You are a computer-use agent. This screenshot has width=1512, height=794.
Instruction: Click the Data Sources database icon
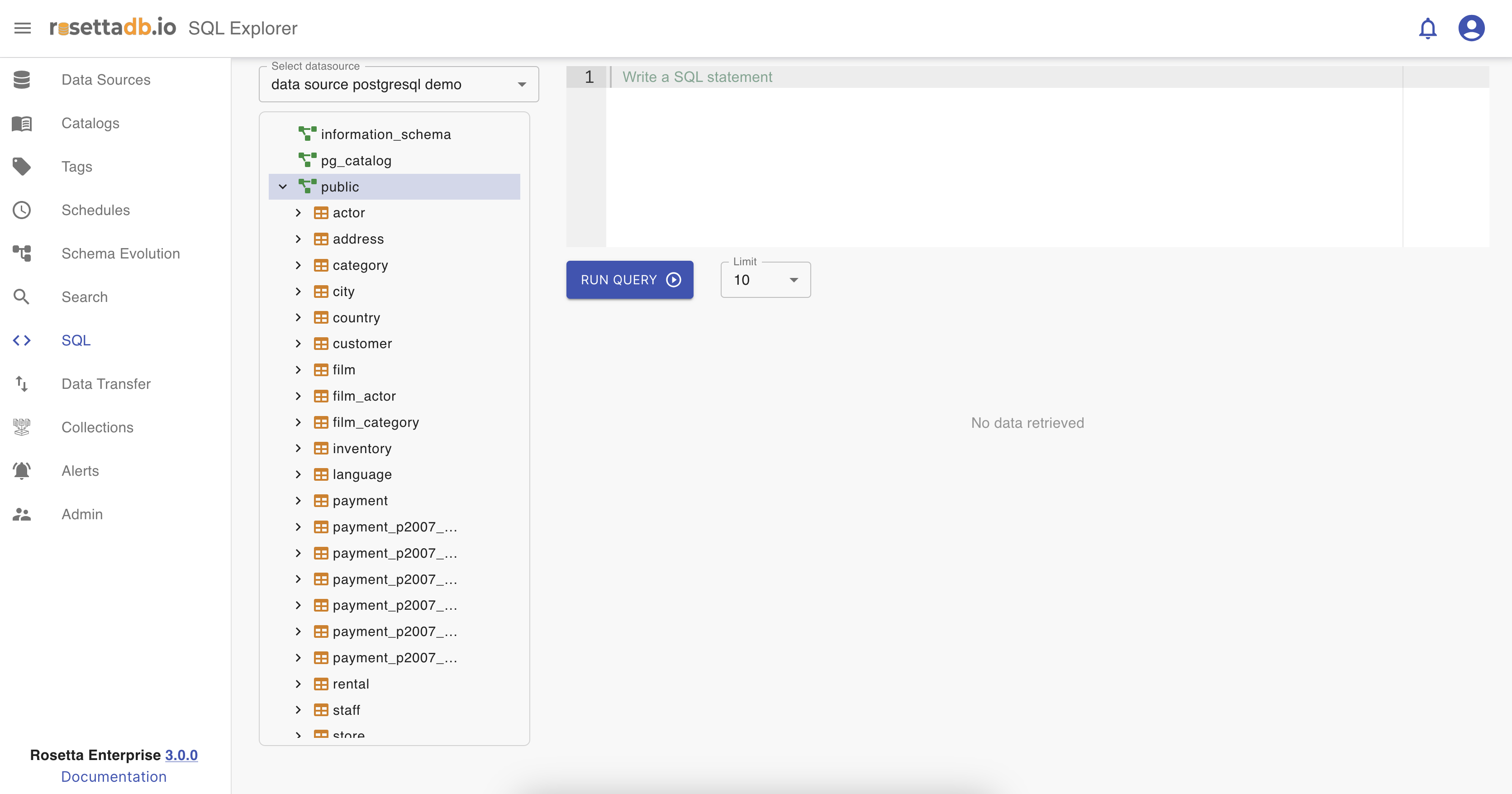[x=22, y=80]
